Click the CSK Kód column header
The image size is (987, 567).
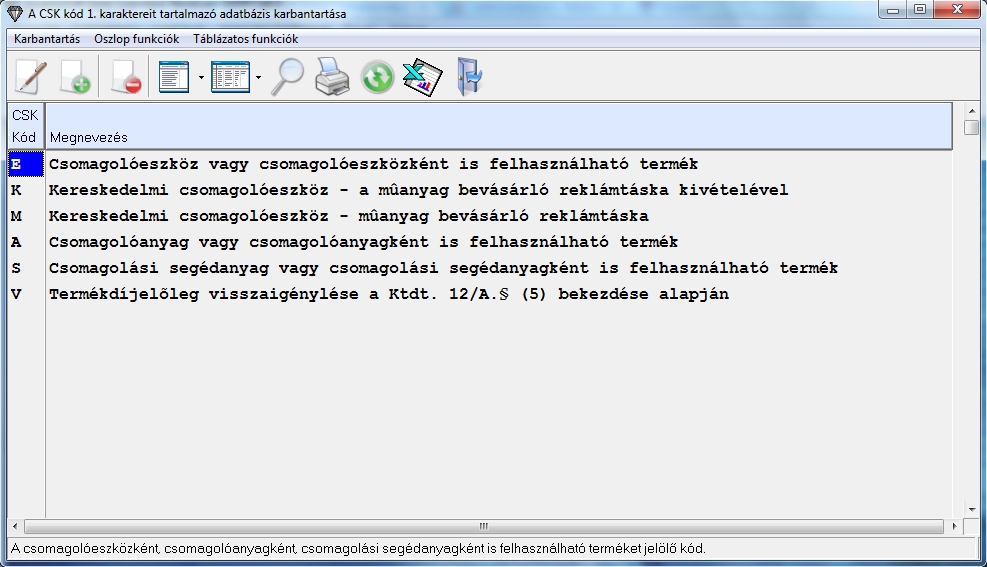point(25,126)
